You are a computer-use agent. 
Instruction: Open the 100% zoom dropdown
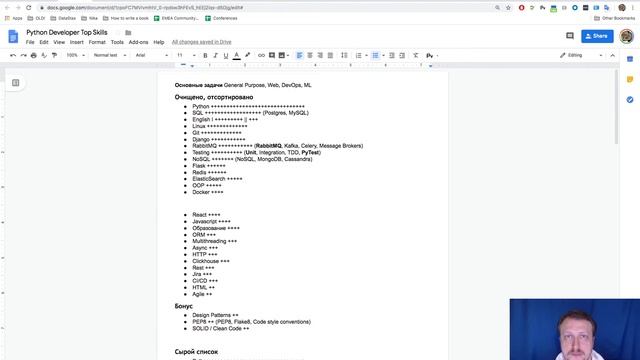click(76, 55)
